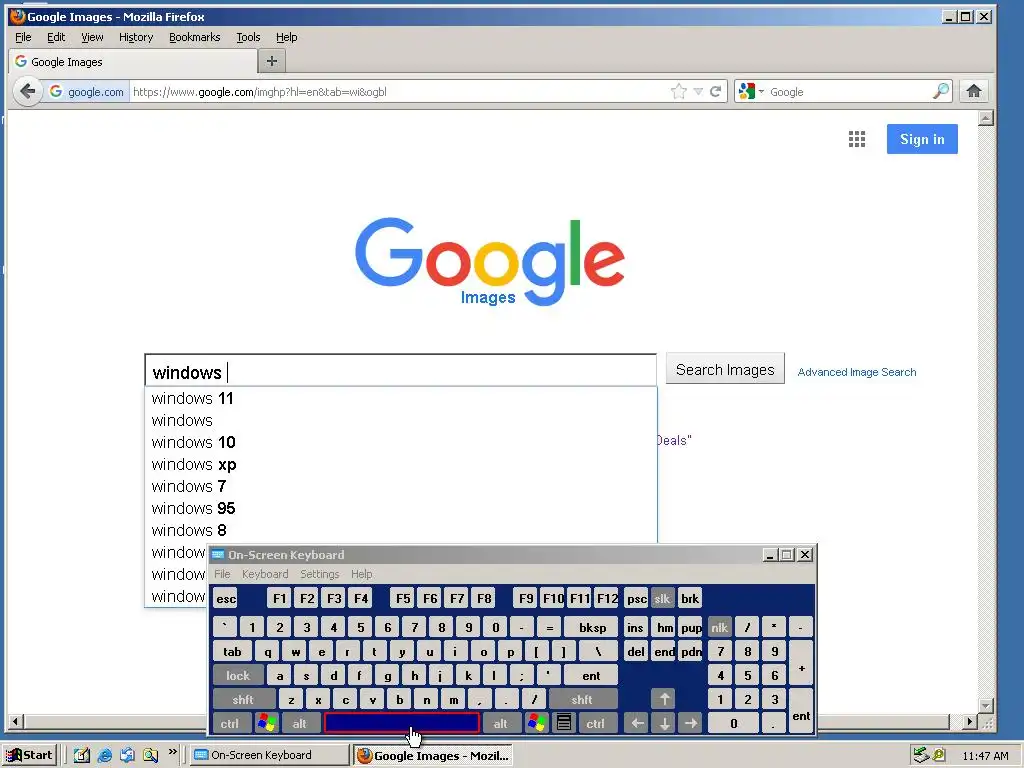Click the context menu key on keyboard
Screen dimensions: 1024x768
[x=564, y=723]
